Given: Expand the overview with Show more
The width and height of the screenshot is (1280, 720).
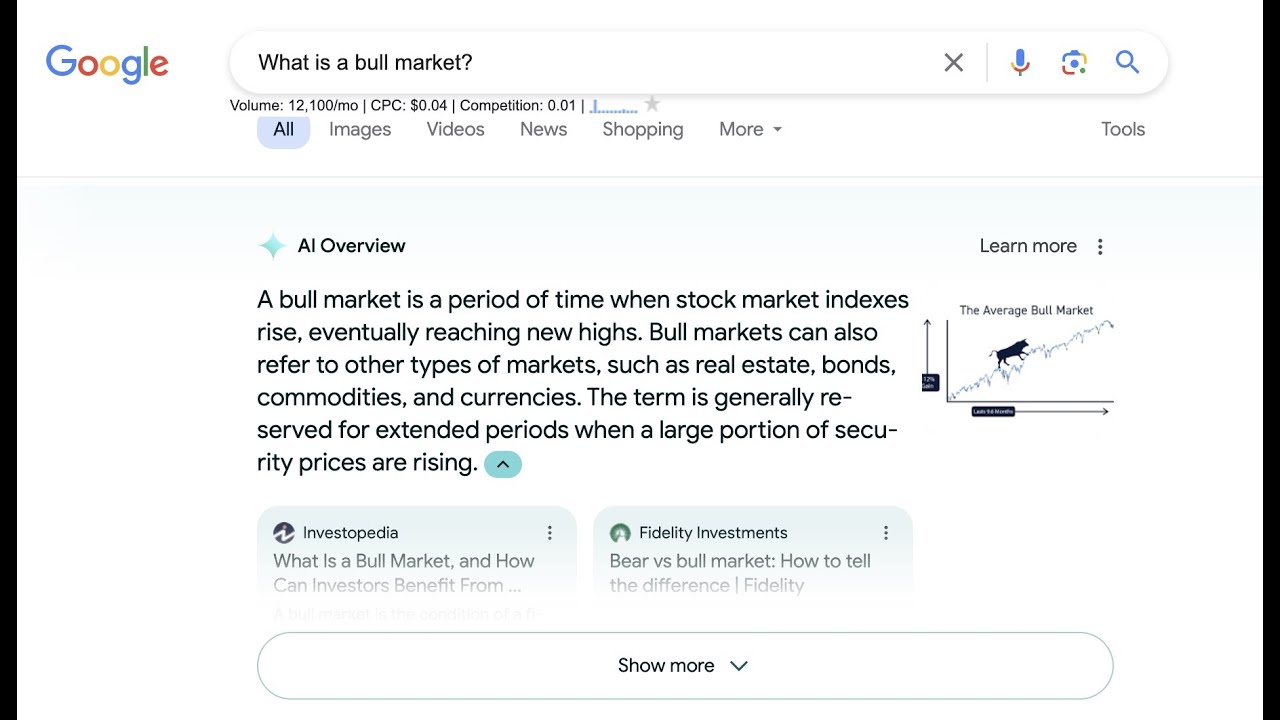Looking at the screenshot, I should (x=685, y=666).
